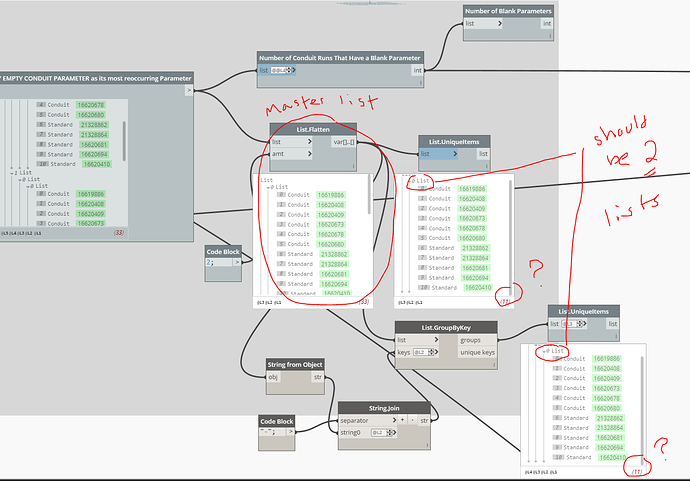Click element ID 16620408 in upper List.UniqueItems preview
Viewport: 690px width, 481px height.
coord(472,199)
